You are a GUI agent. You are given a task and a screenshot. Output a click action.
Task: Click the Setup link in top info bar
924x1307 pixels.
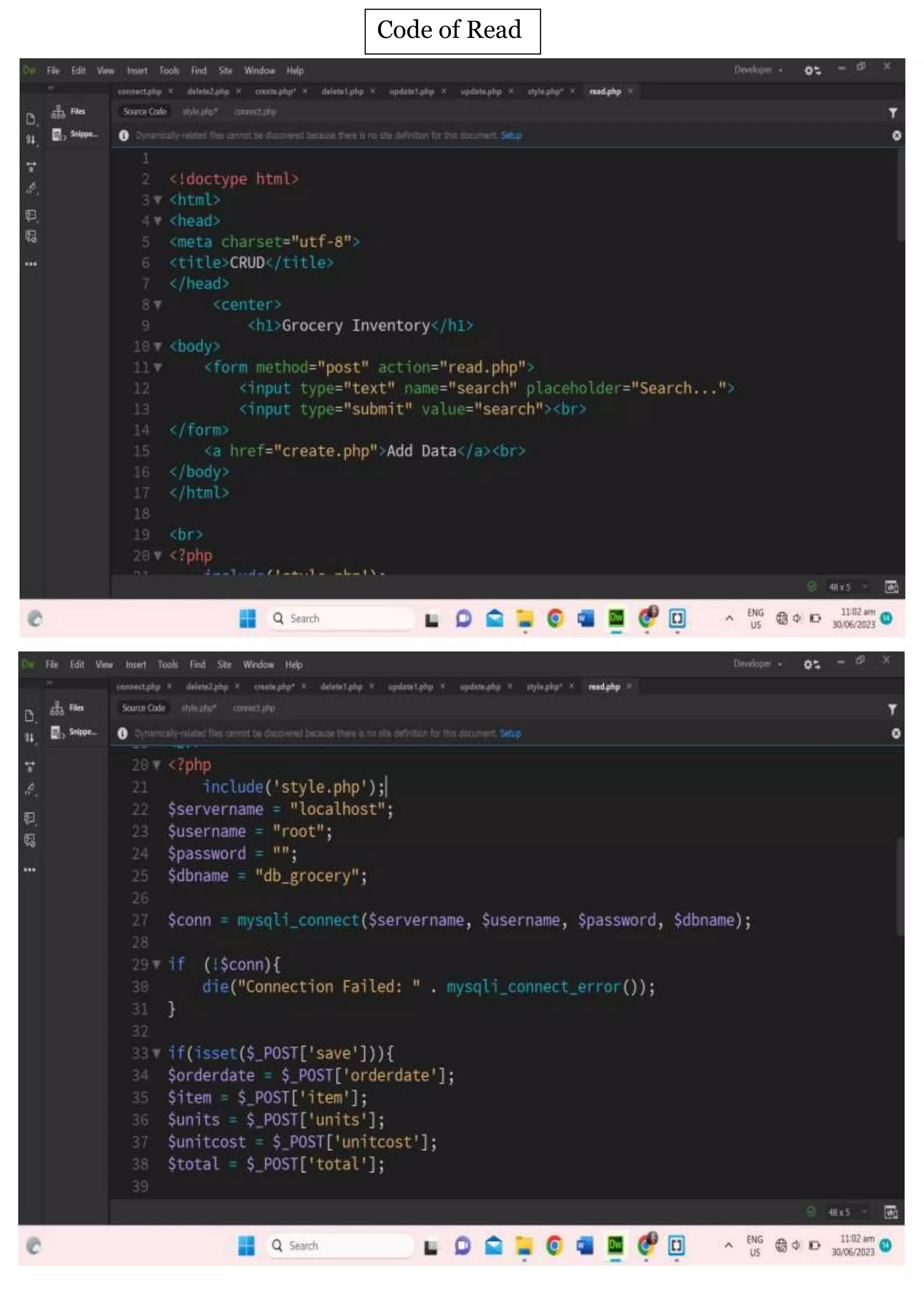point(511,135)
